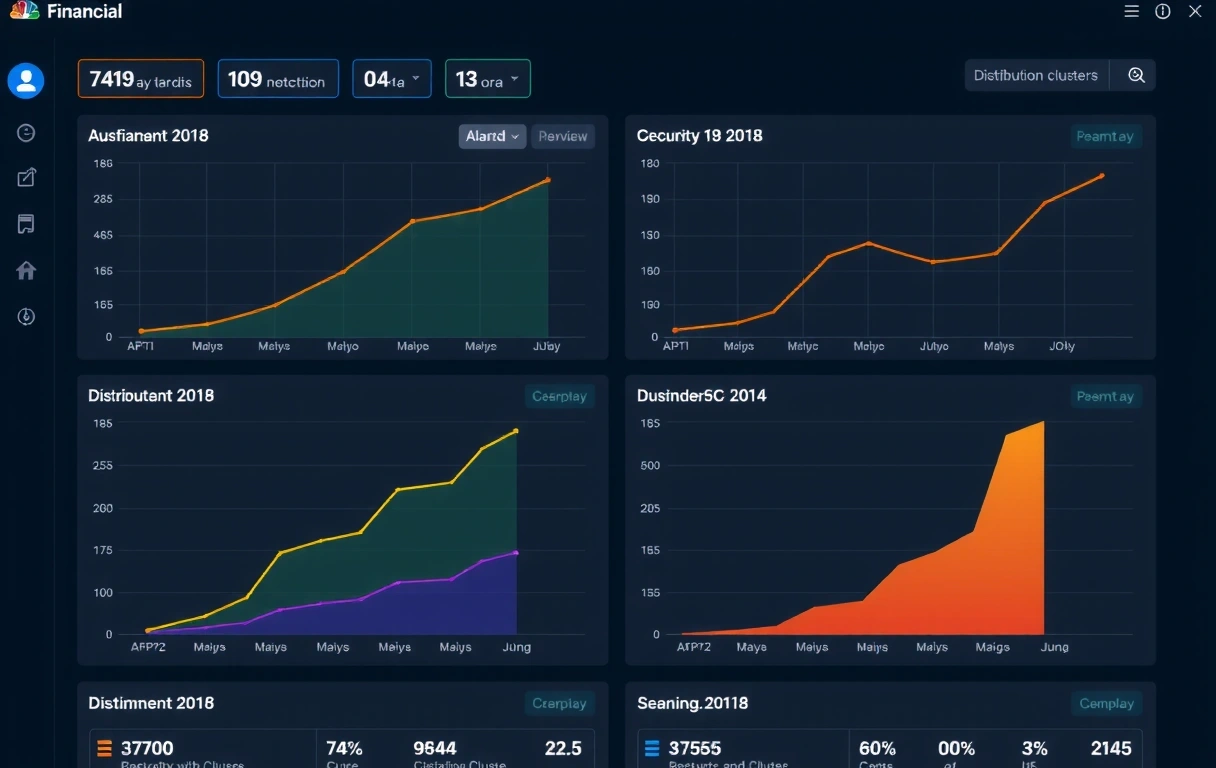
Task: Click the 7419 stat card
Action: [140, 78]
